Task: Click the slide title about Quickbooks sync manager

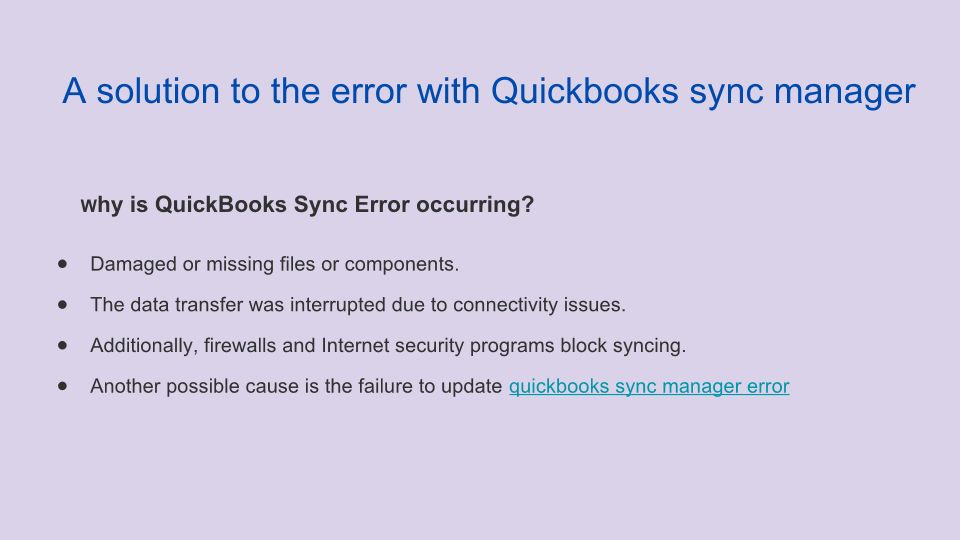Action: tap(488, 91)
